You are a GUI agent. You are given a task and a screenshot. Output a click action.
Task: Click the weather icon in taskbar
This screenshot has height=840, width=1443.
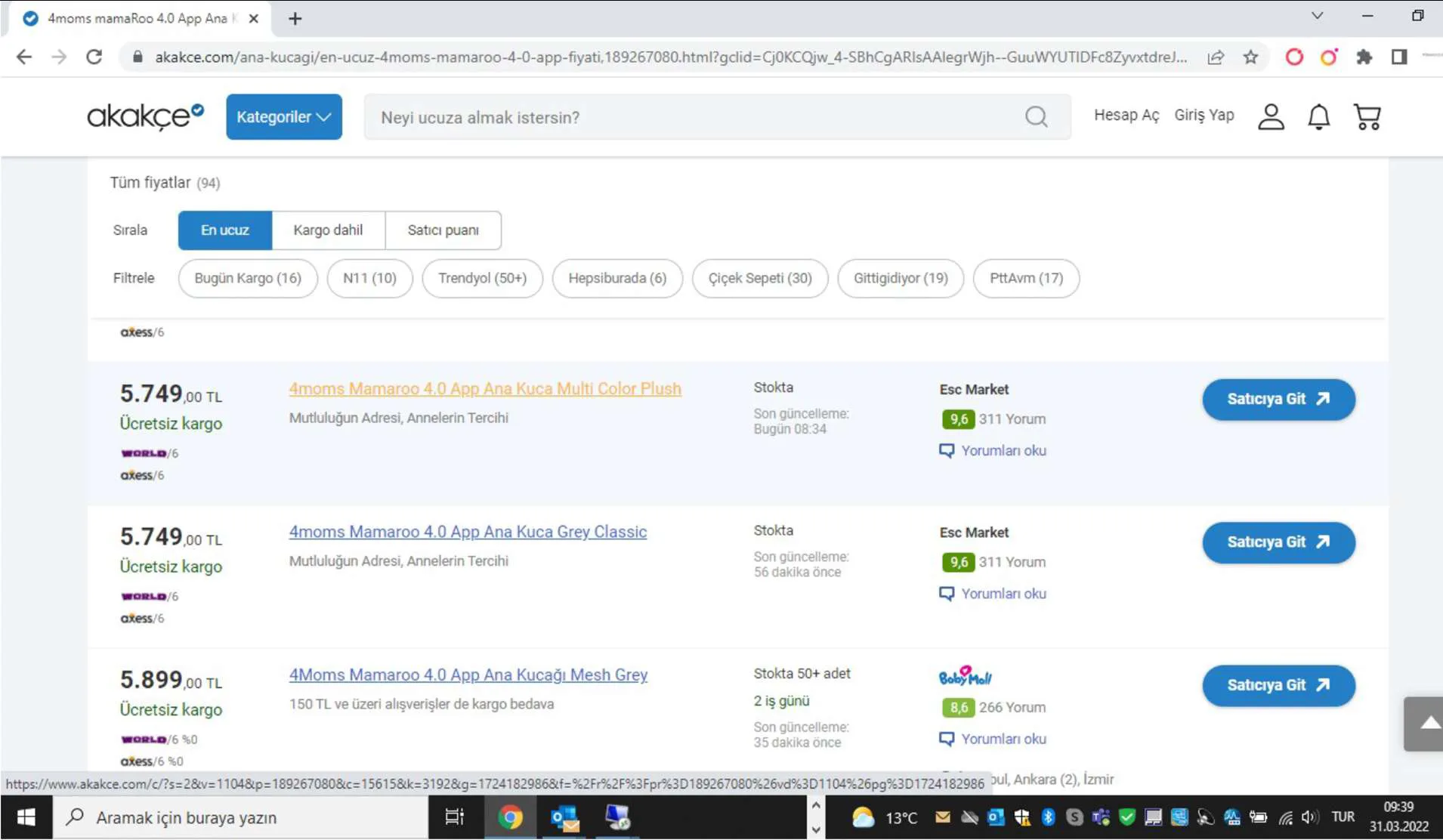pos(863,817)
